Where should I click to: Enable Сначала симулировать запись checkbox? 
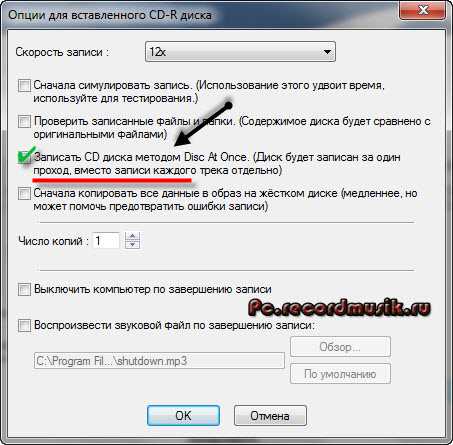pyautogui.click(x=24, y=85)
